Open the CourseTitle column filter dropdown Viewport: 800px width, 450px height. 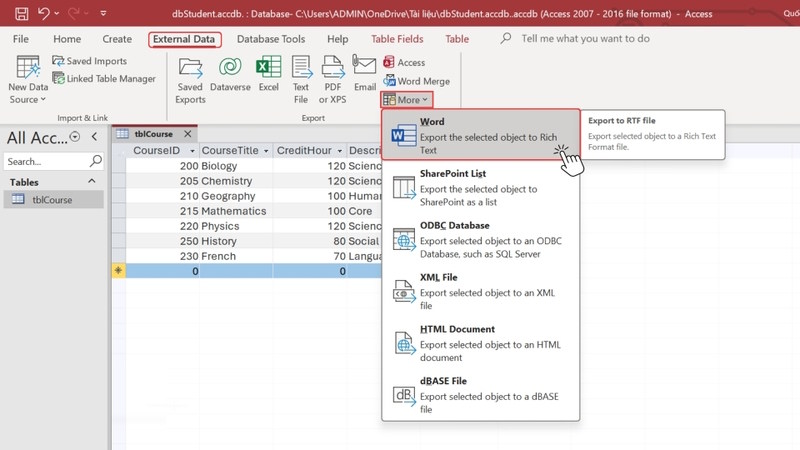(x=266, y=150)
